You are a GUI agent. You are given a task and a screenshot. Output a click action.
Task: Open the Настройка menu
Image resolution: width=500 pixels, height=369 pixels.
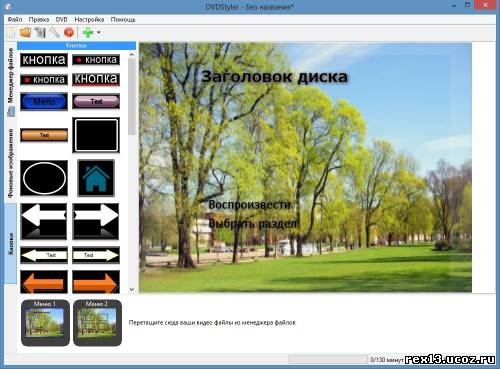[89, 20]
